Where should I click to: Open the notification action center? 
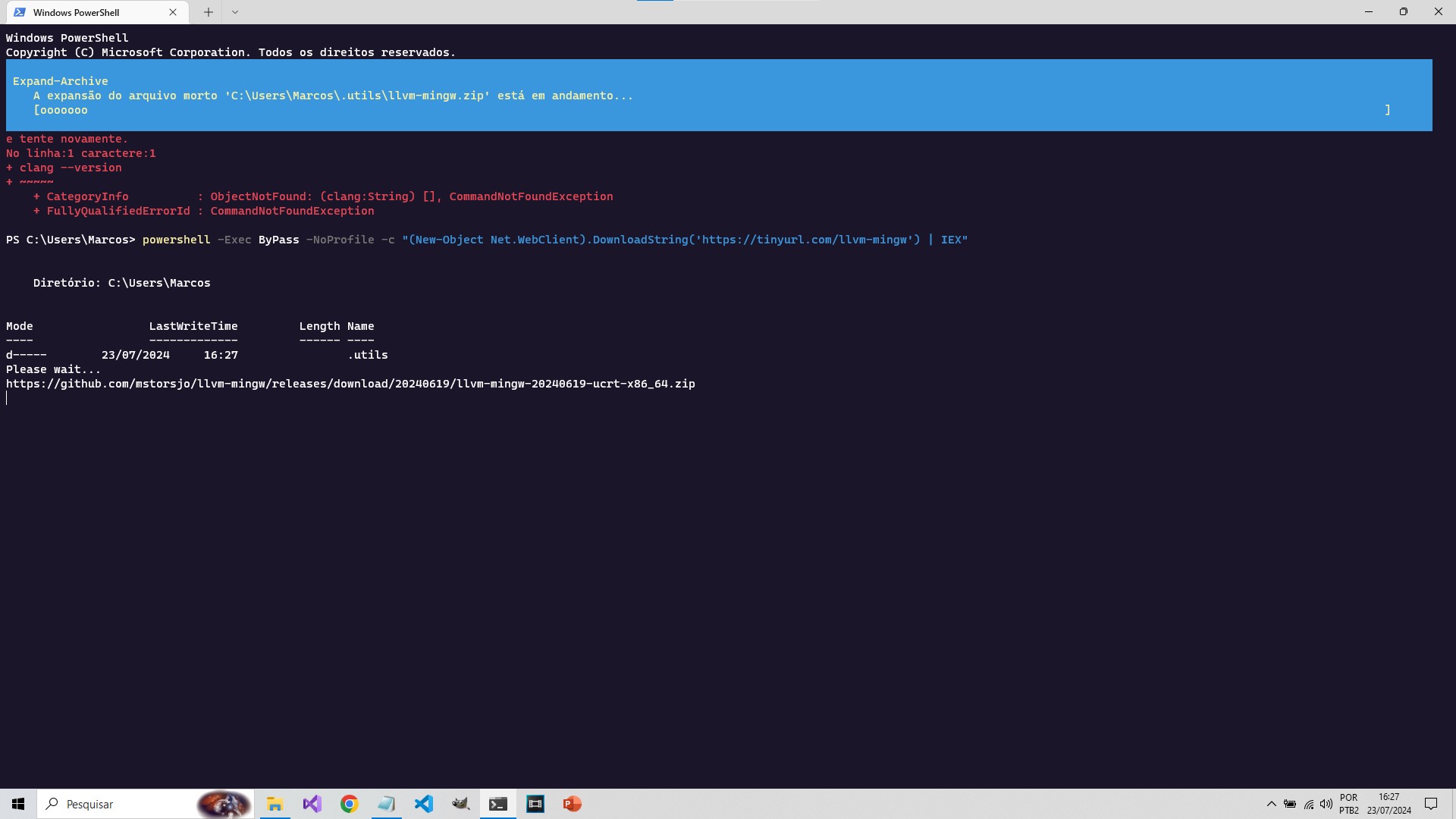pyautogui.click(x=1431, y=804)
